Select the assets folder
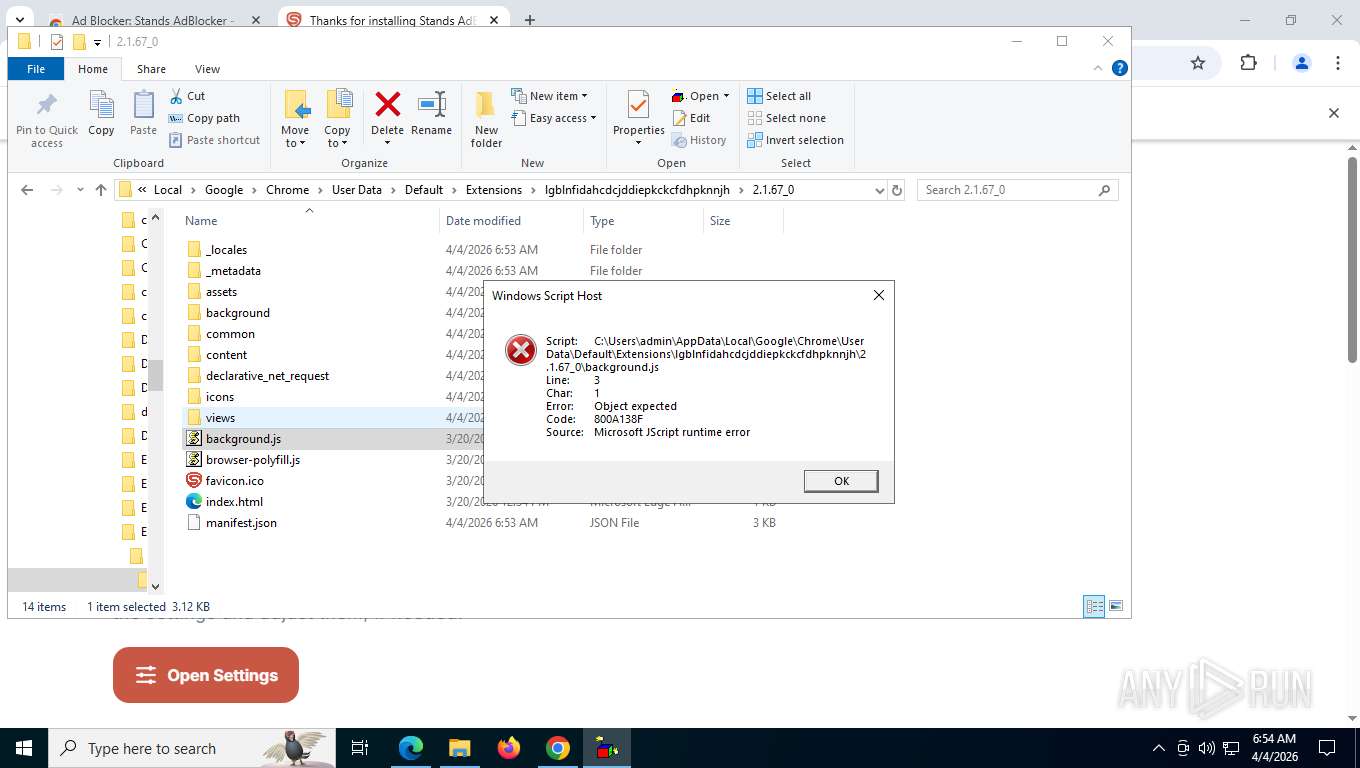The height and width of the screenshot is (768, 1360). [x=221, y=292]
